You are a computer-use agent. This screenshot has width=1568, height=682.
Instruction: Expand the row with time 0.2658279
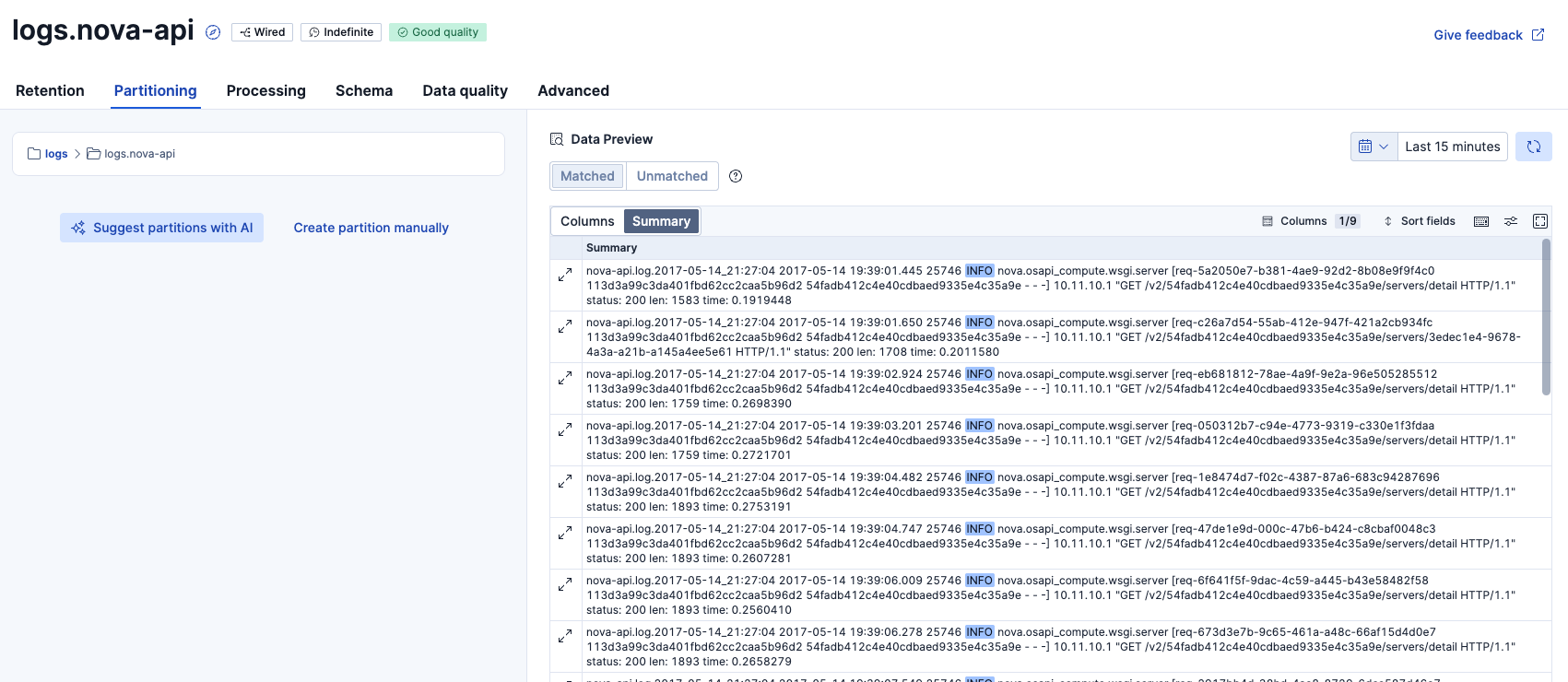[565, 636]
